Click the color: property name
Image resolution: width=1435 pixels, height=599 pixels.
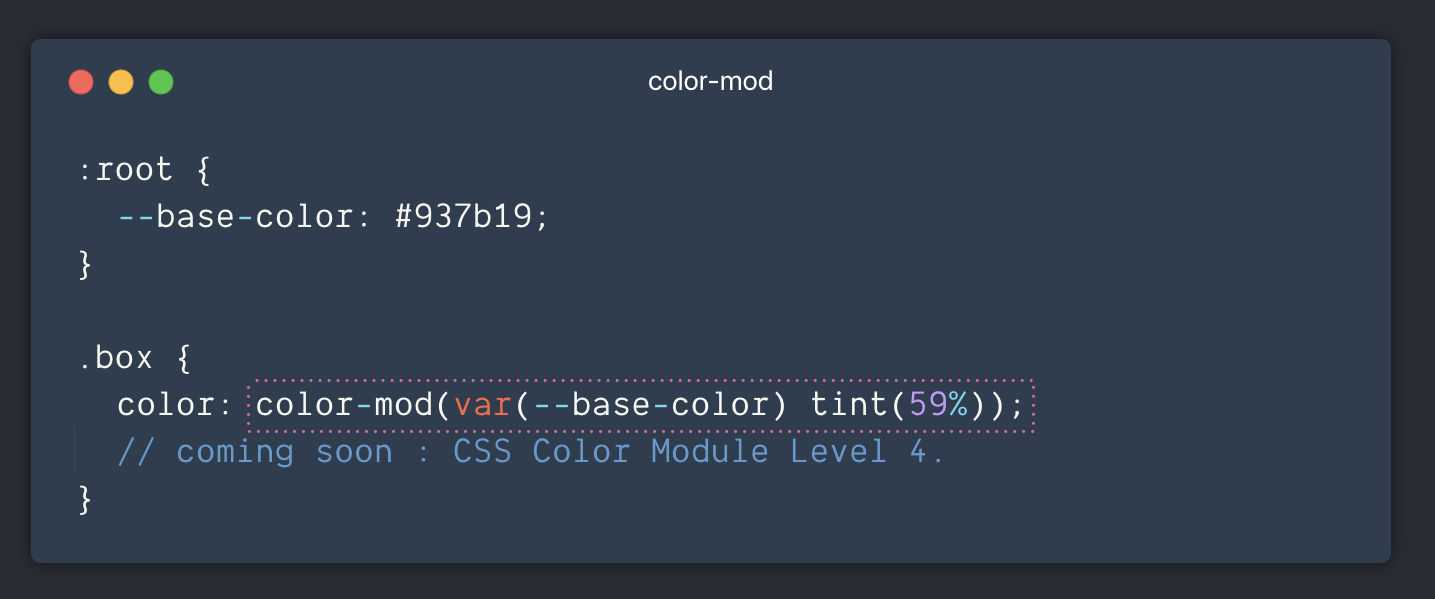[x=174, y=406]
